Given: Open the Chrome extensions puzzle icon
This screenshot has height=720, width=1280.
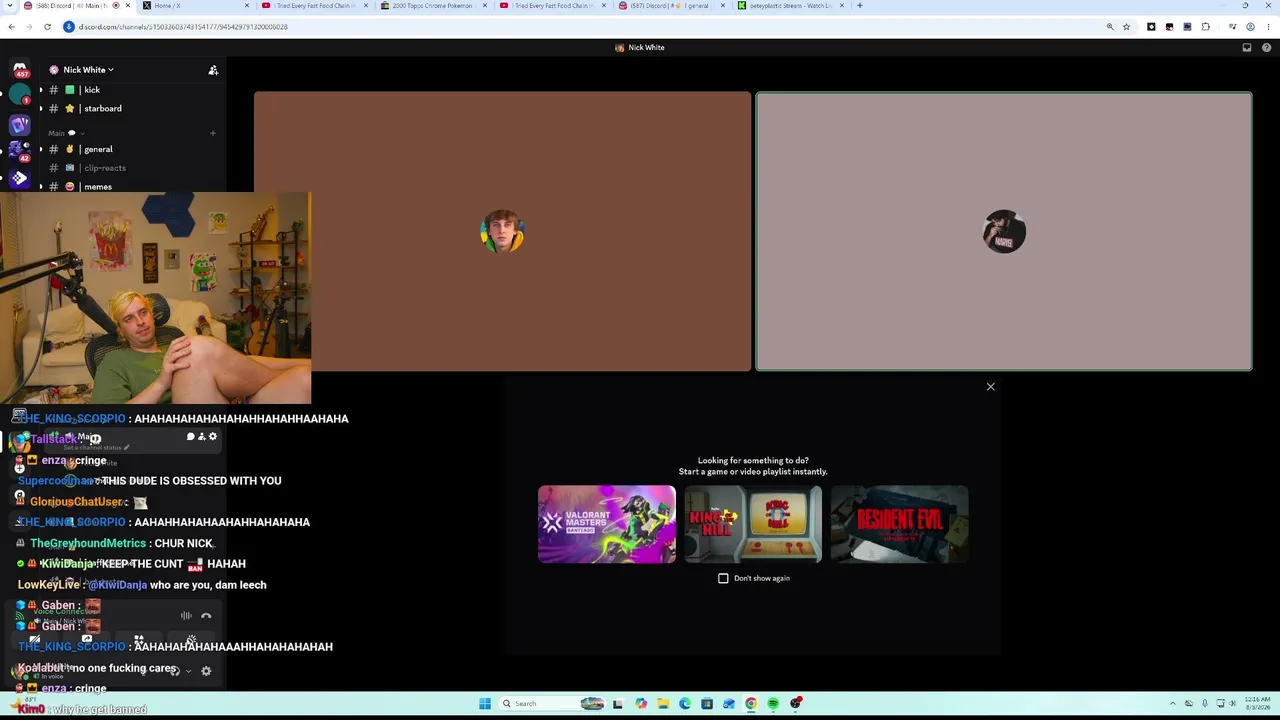Looking at the screenshot, I should click(1206, 27).
